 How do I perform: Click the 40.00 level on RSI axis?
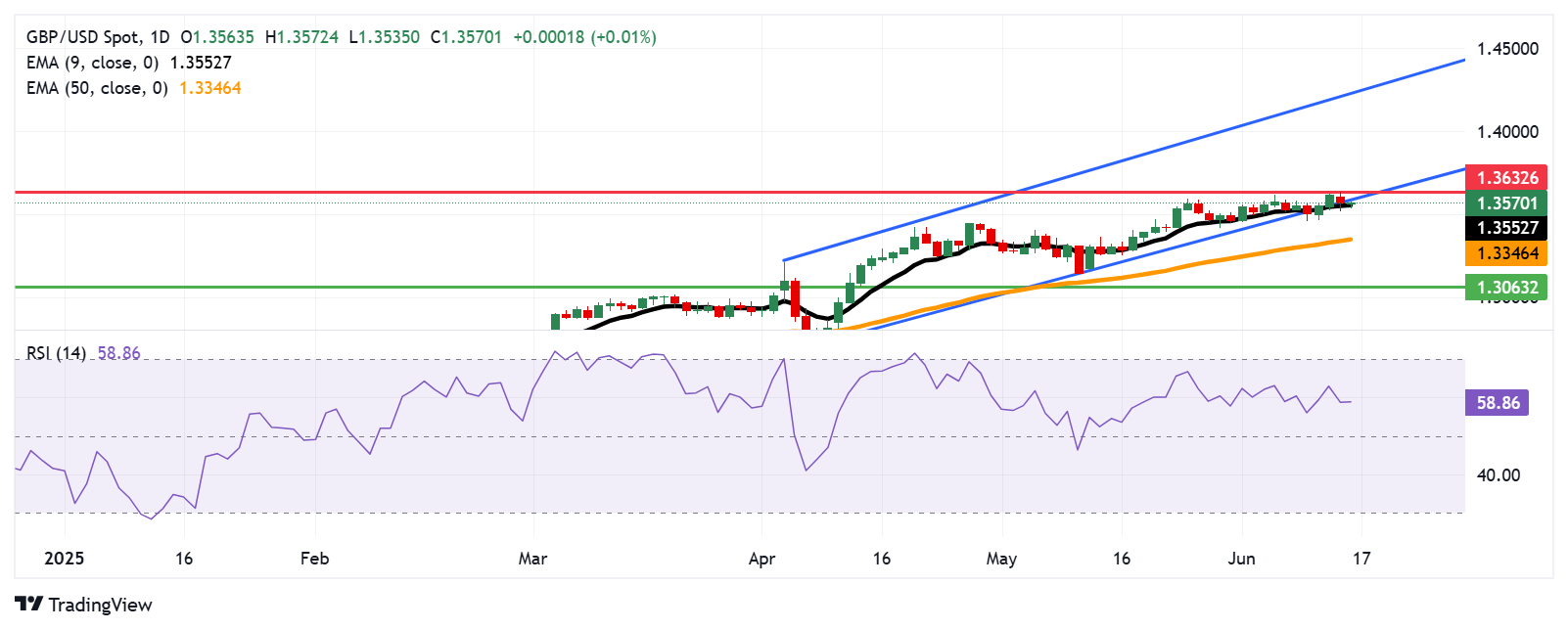point(1498,475)
